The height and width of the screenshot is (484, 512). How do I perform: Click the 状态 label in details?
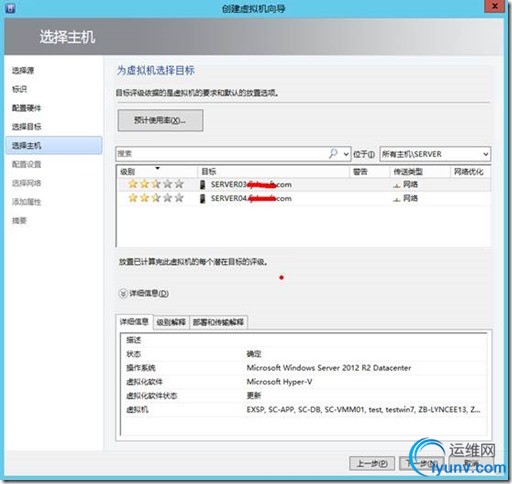[133, 354]
